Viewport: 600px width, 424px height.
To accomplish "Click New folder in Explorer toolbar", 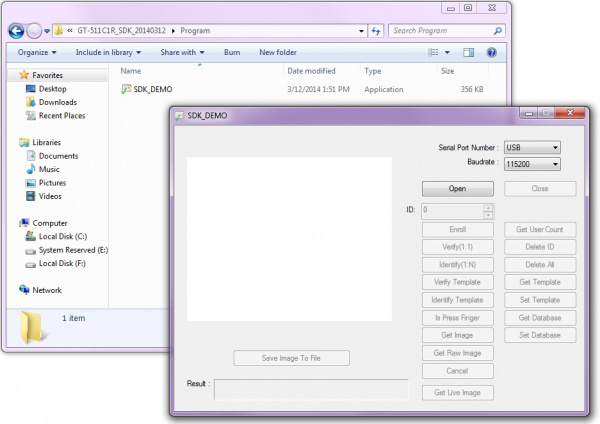I will 277,52.
